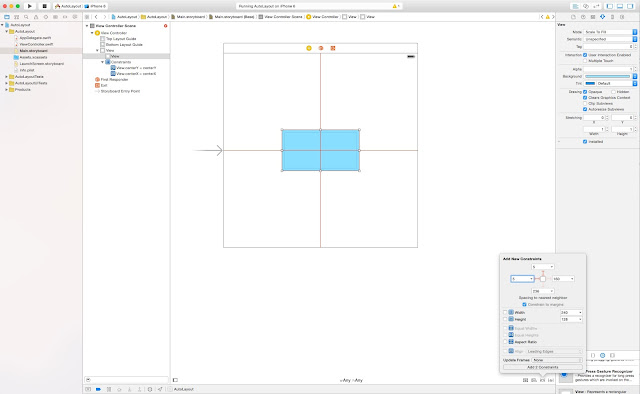
Task: Go back in editor history
Action: pos(96,17)
